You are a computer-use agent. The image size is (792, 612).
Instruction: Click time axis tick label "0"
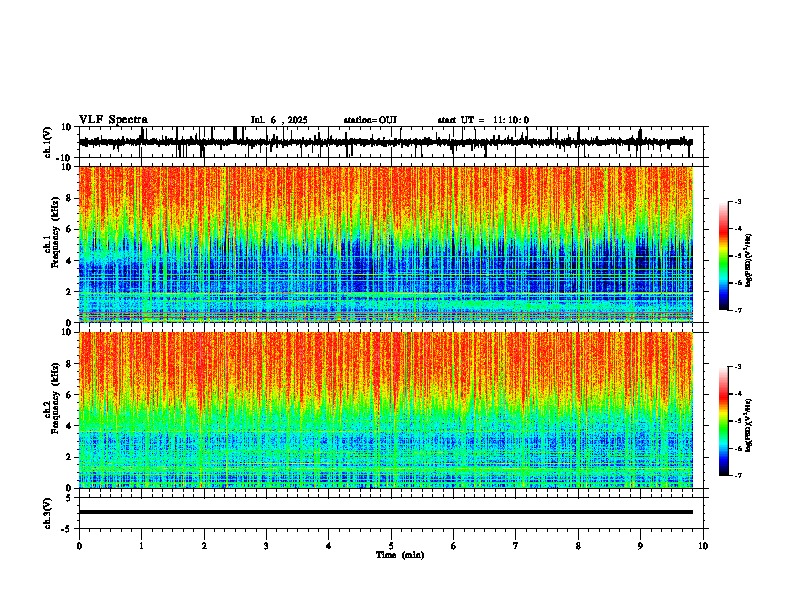[79, 546]
